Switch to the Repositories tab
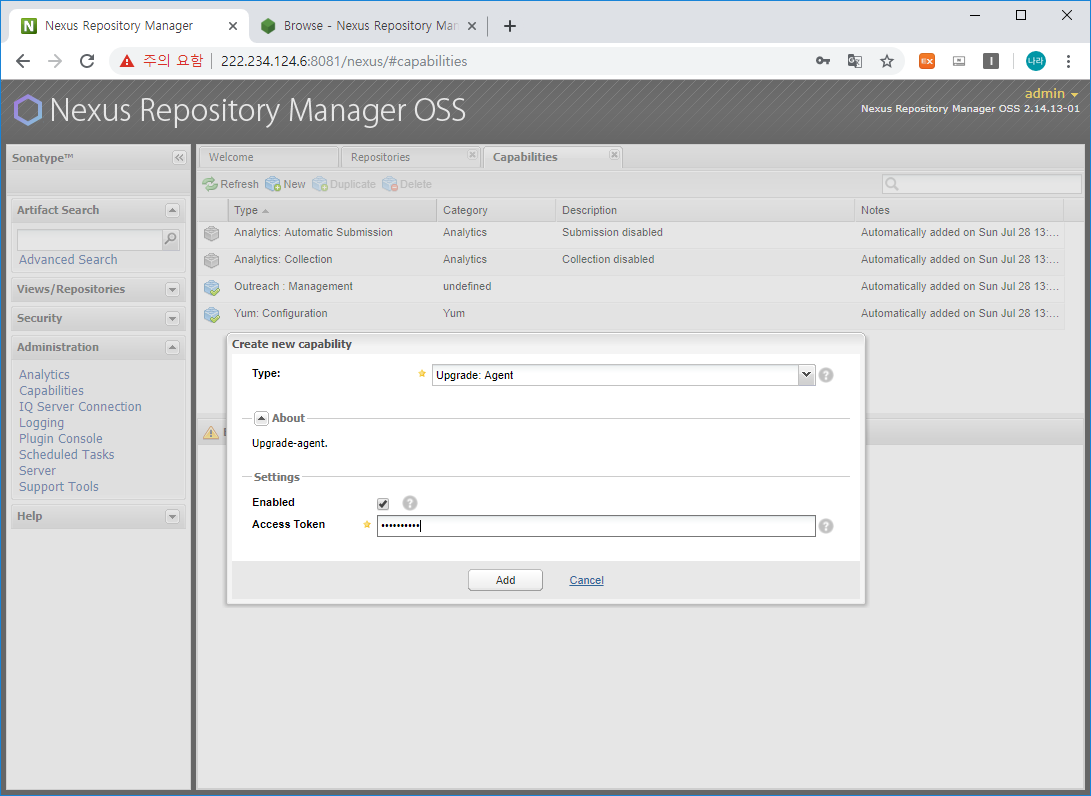This screenshot has width=1091, height=796. (411, 157)
